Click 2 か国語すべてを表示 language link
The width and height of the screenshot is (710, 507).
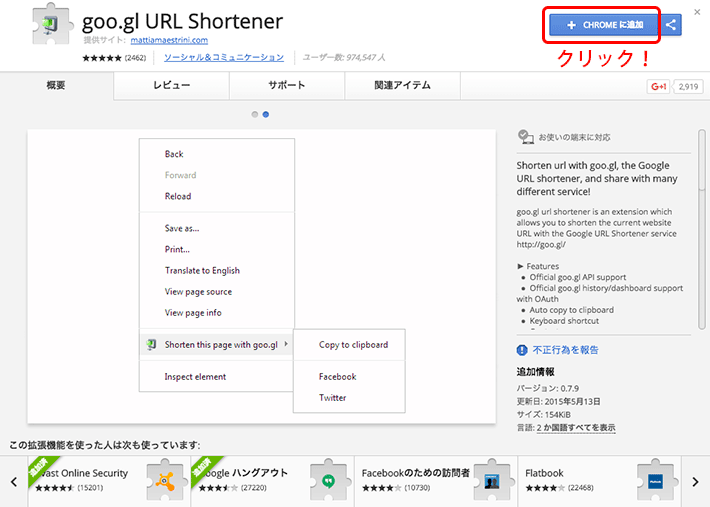click(576, 427)
